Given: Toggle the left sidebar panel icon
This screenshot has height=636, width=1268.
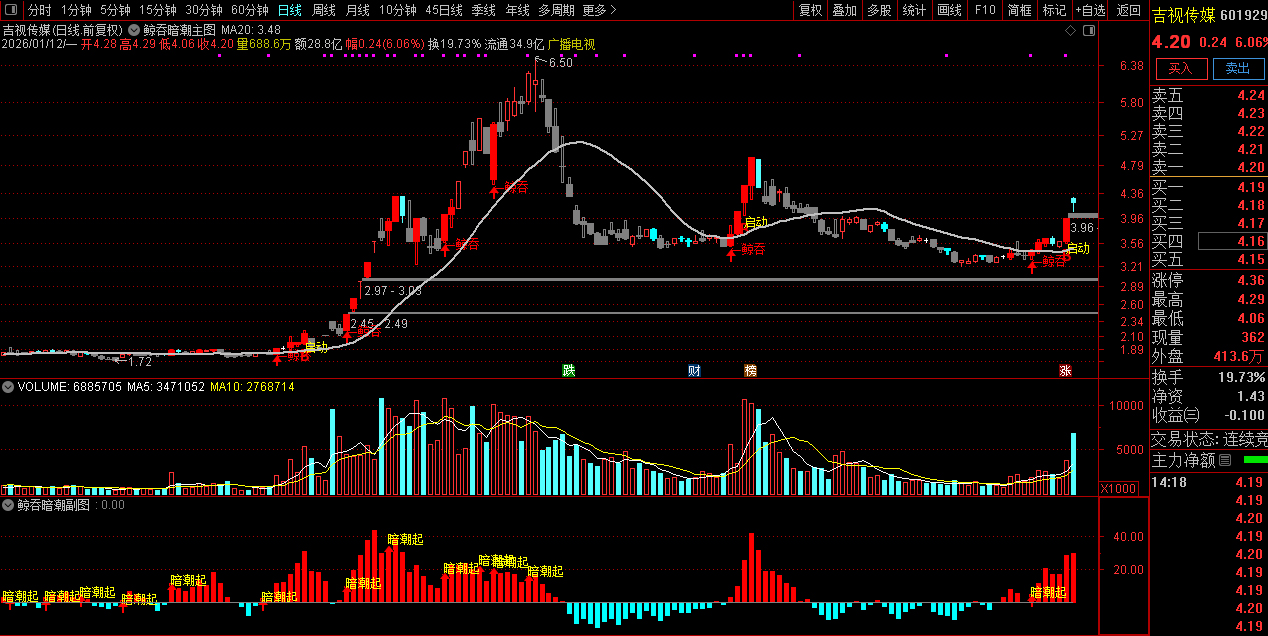Looking at the screenshot, I should pos(10,10).
